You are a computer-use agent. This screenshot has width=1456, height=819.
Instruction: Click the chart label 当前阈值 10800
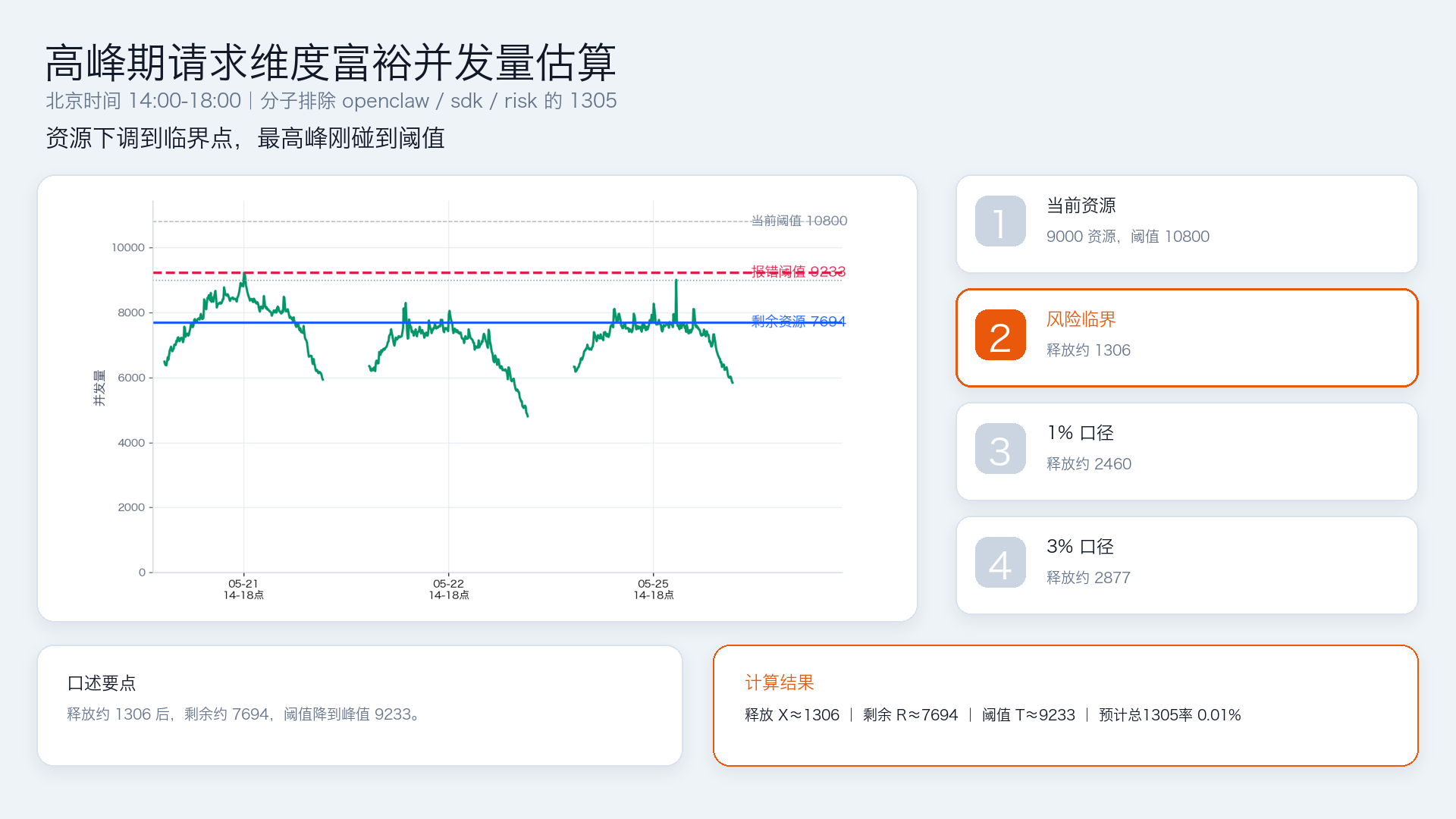(x=799, y=221)
